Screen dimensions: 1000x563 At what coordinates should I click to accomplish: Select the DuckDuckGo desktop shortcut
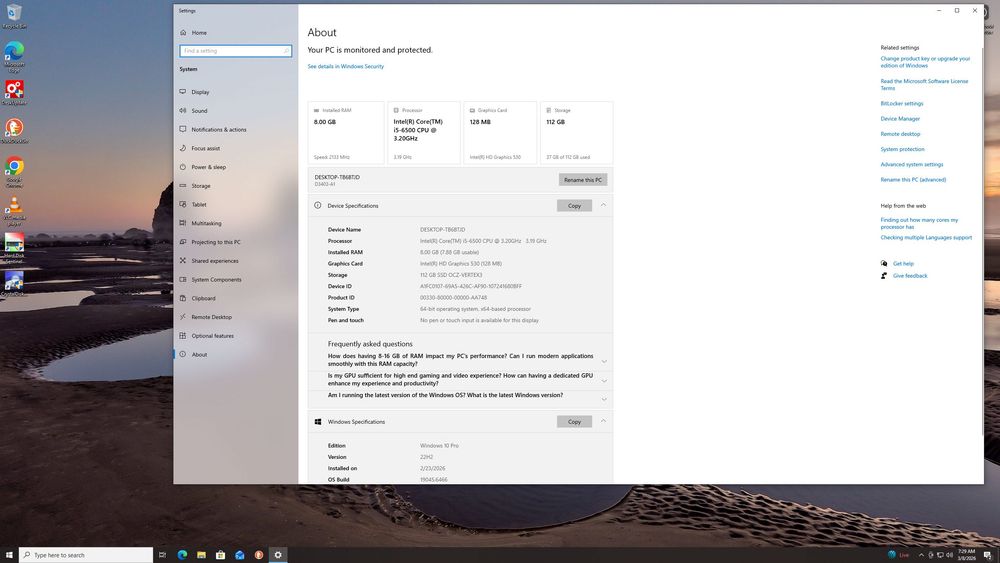pos(14,131)
